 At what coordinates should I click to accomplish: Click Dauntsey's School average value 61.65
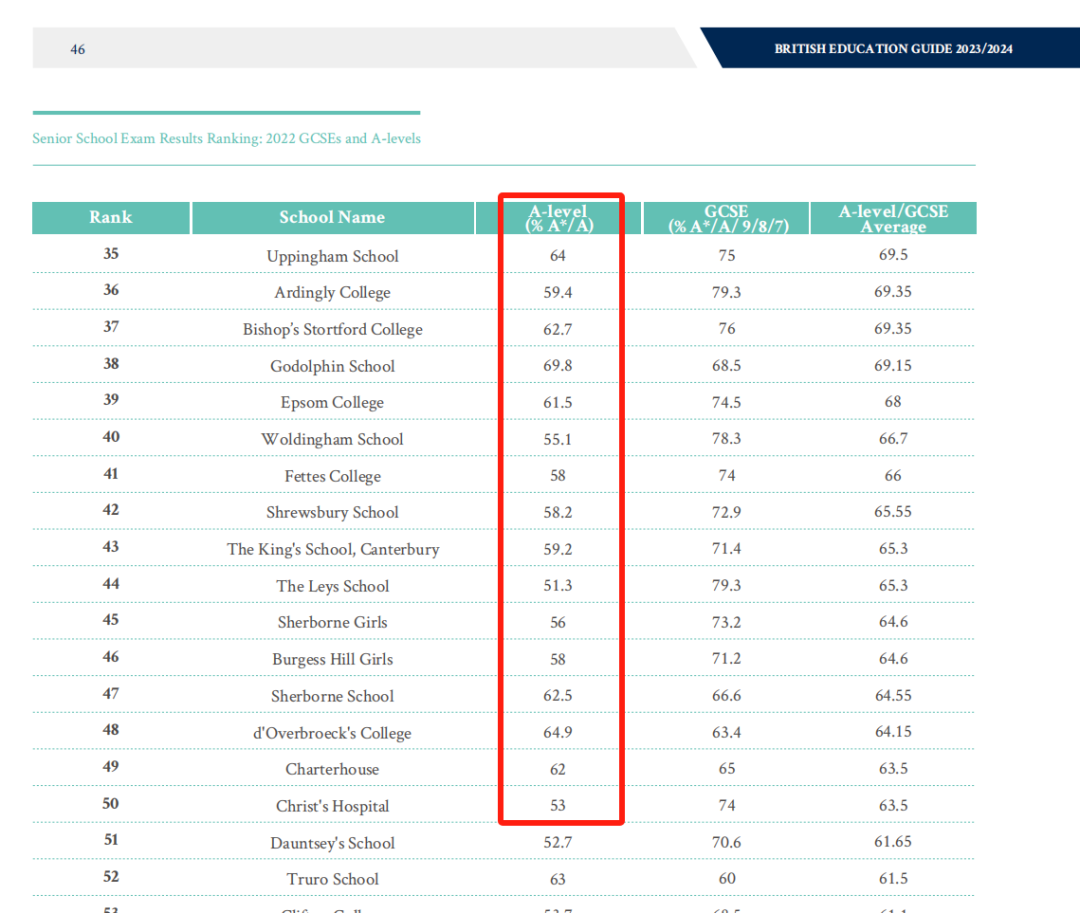pos(893,842)
